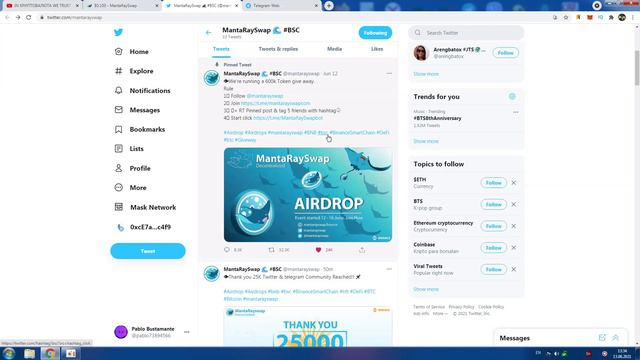Open Lists in the sidebar

pos(129,149)
